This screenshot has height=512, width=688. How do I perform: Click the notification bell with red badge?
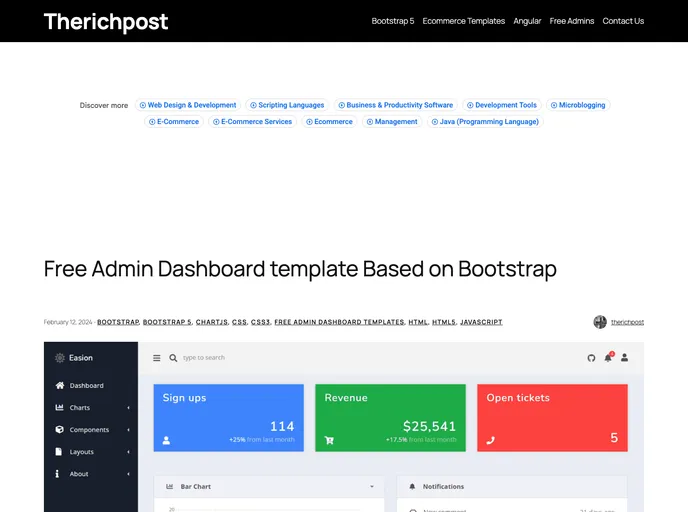point(607,358)
